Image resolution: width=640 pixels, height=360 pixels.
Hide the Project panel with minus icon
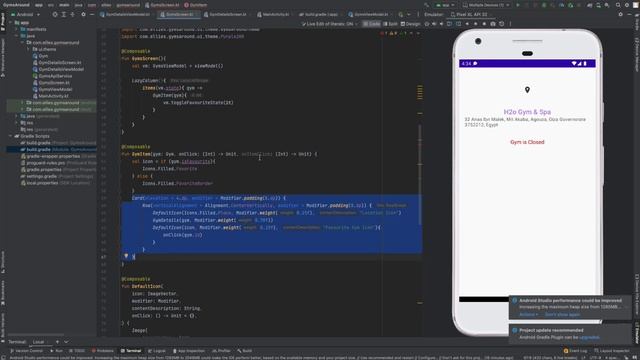coord(92,14)
